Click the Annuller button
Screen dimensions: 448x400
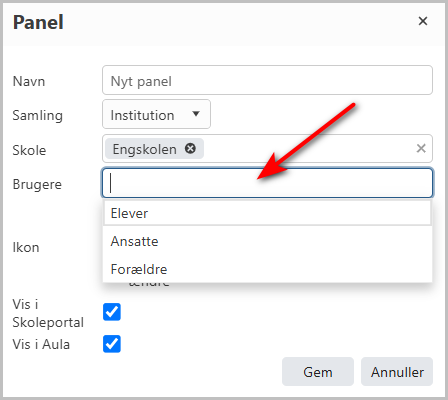397,372
